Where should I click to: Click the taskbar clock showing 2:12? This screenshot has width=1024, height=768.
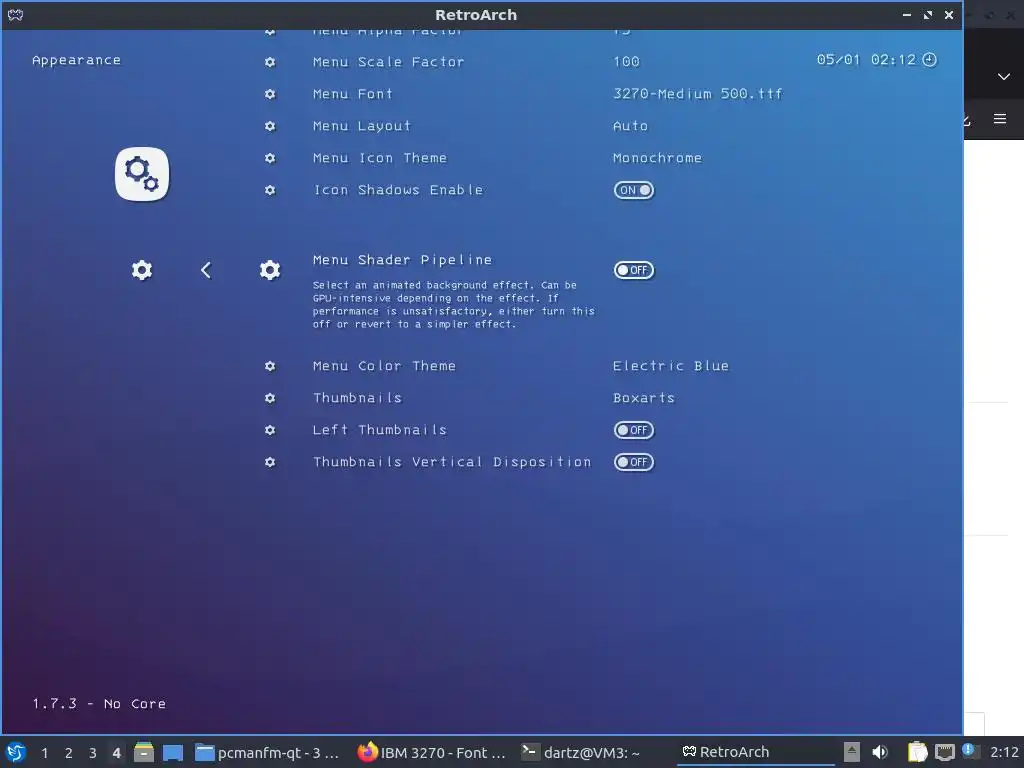click(x=1004, y=752)
